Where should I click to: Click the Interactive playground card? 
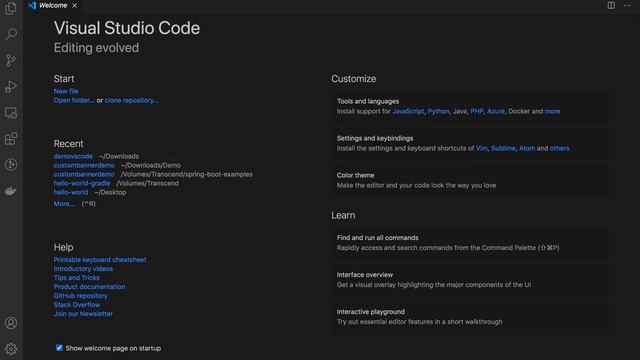(x=470, y=317)
